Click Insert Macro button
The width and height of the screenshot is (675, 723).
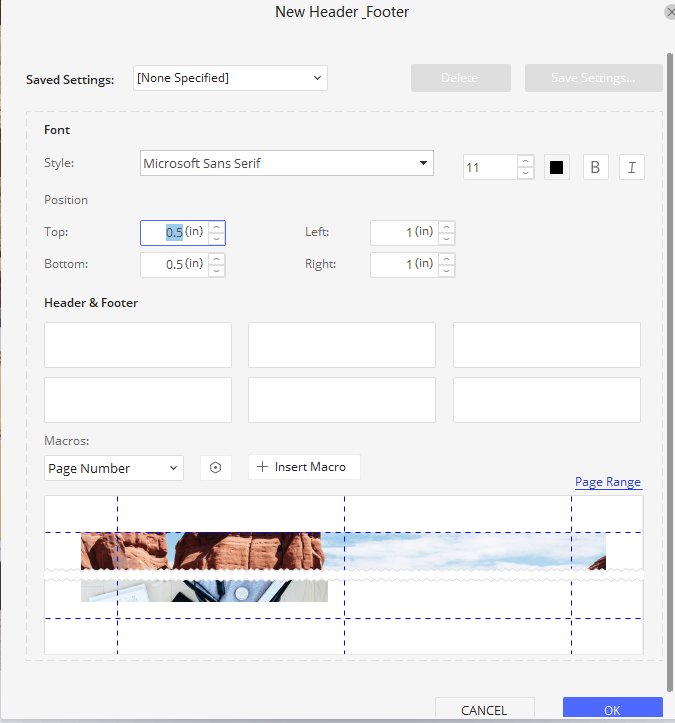point(304,467)
